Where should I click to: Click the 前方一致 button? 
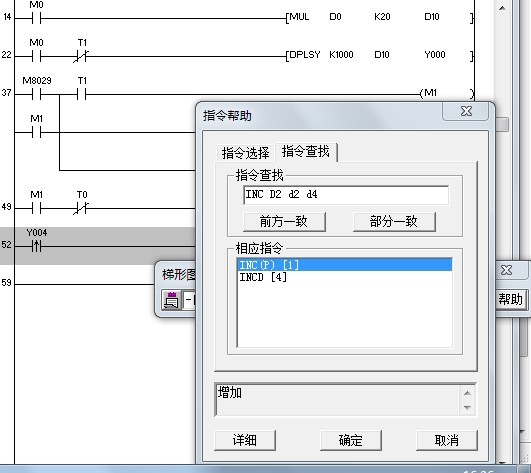coord(284,222)
